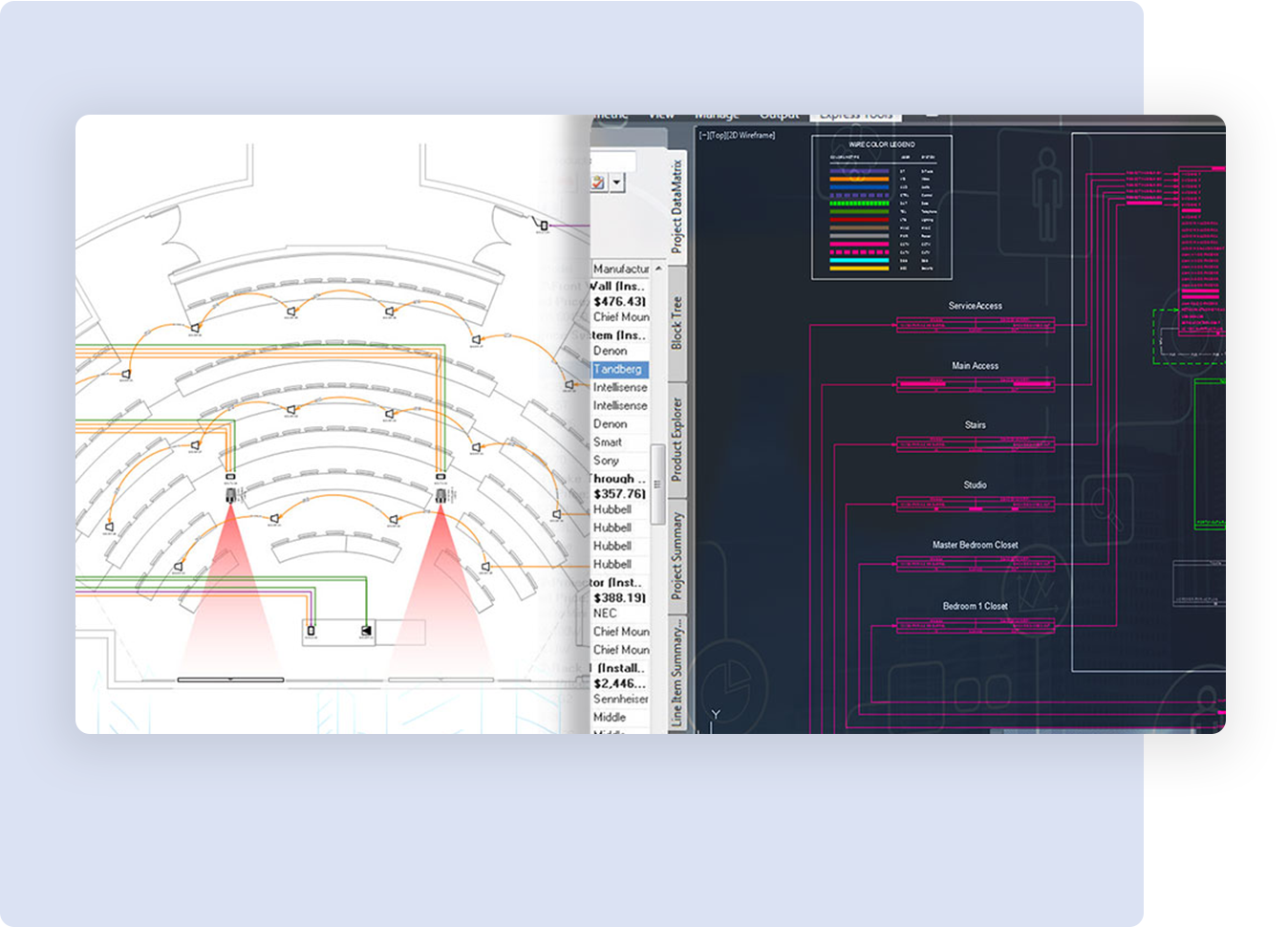This screenshot has width=1288, height=927.
Task: Click the $388.19] subtotal cell
Action: tap(619, 597)
